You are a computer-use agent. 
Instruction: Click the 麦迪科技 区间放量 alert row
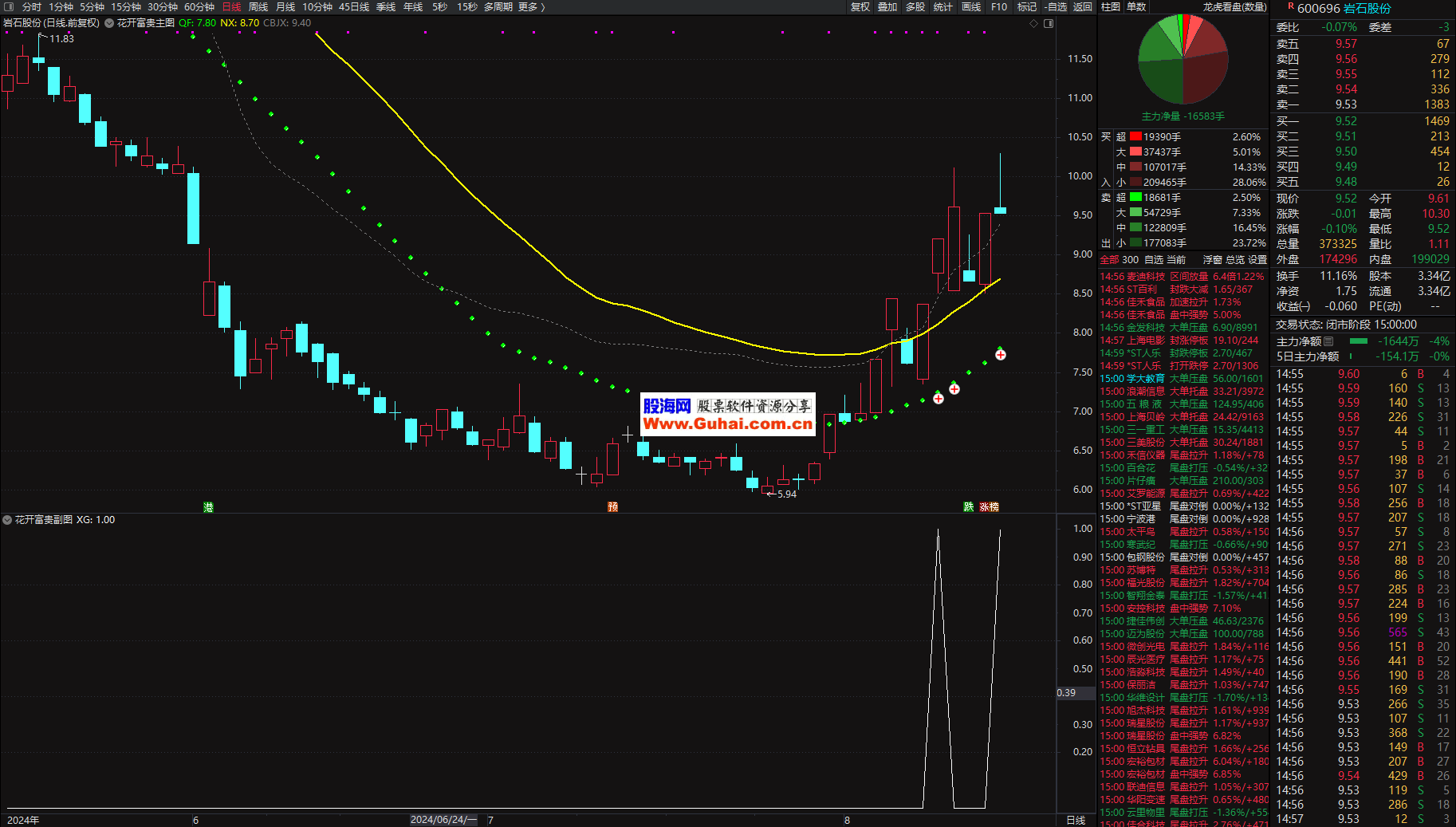click(1182, 277)
